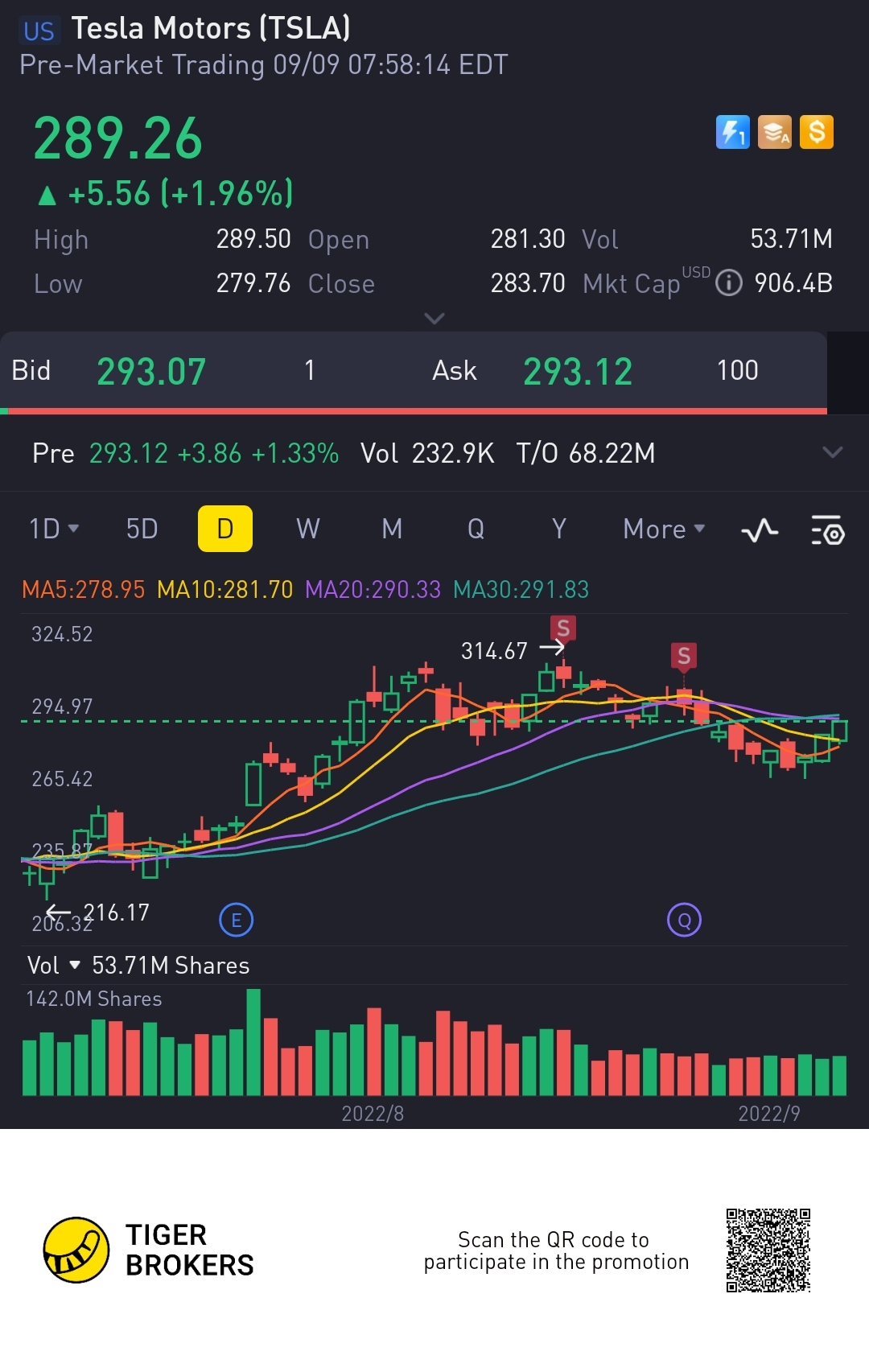Tap the yellow dollar sign icon
This screenshot has height=1372, width=869.
817,132
